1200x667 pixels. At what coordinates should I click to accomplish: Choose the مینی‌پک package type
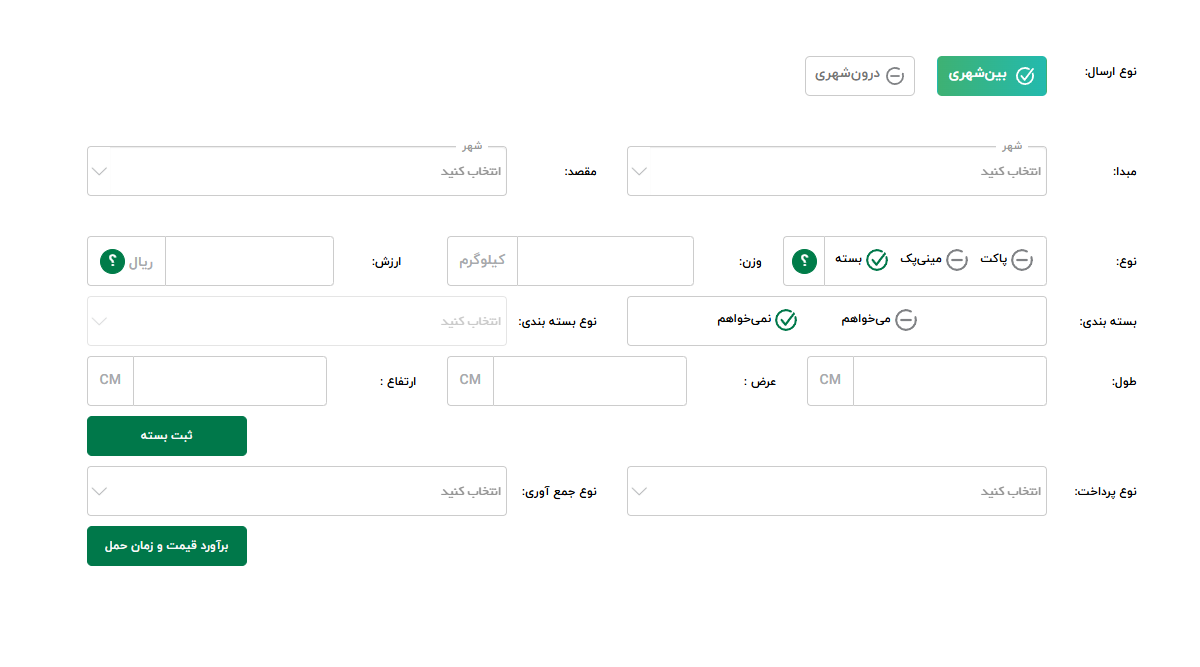pos(934,261)
